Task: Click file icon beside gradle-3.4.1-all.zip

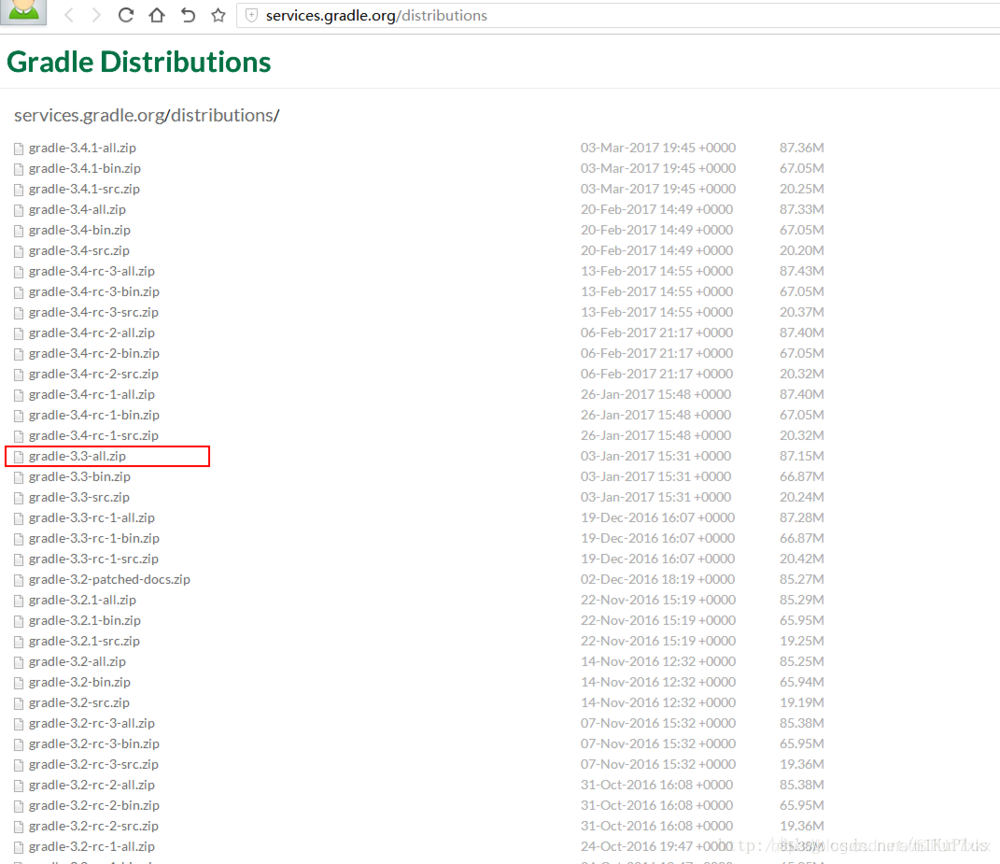Action: click(18, 149)
